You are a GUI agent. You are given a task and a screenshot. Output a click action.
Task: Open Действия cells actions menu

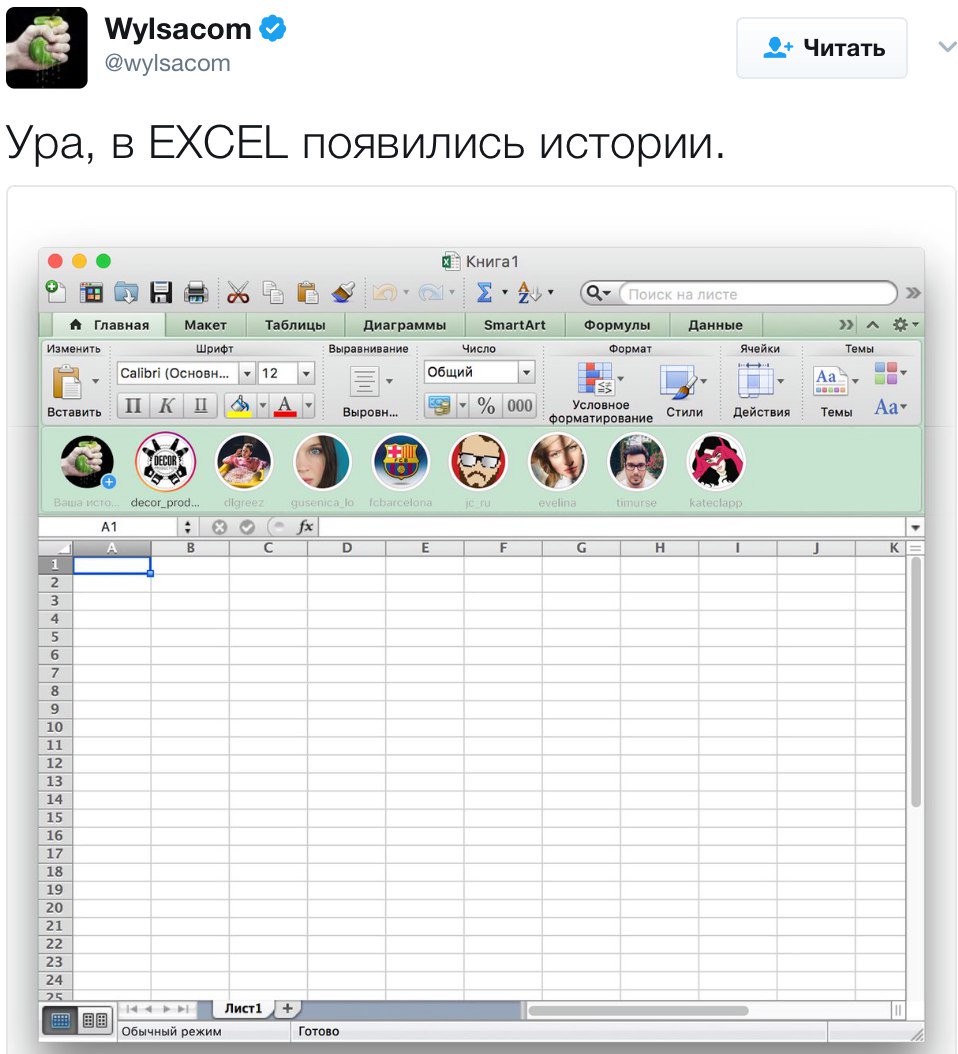click(761, 391)
